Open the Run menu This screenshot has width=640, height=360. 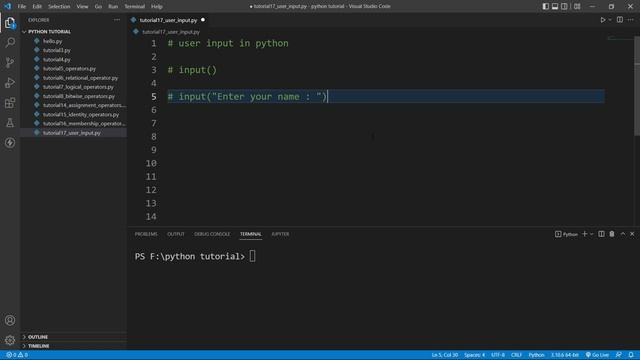[x=113, y=7]
